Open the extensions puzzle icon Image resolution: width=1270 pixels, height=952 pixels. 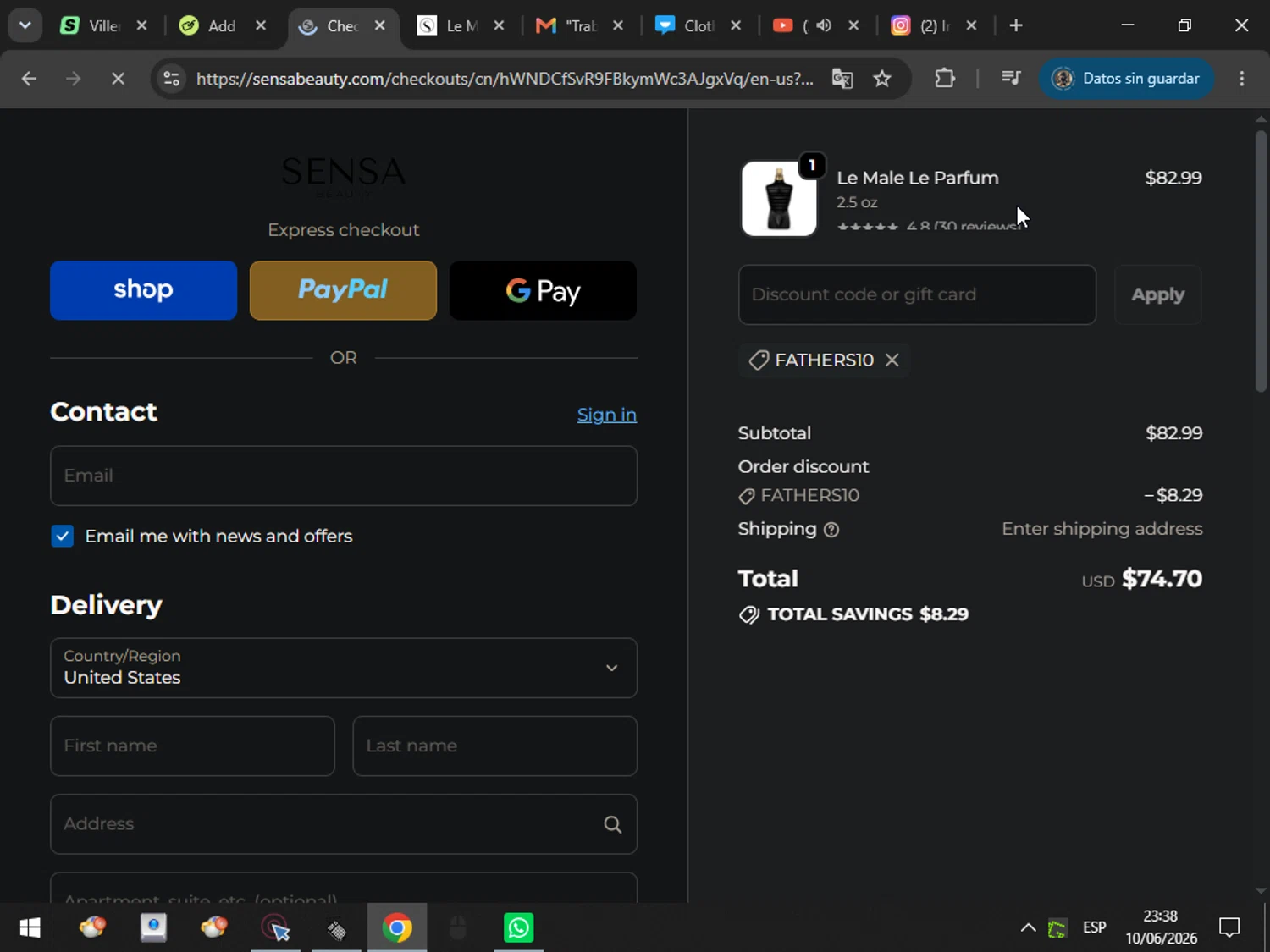click(945, 79)
